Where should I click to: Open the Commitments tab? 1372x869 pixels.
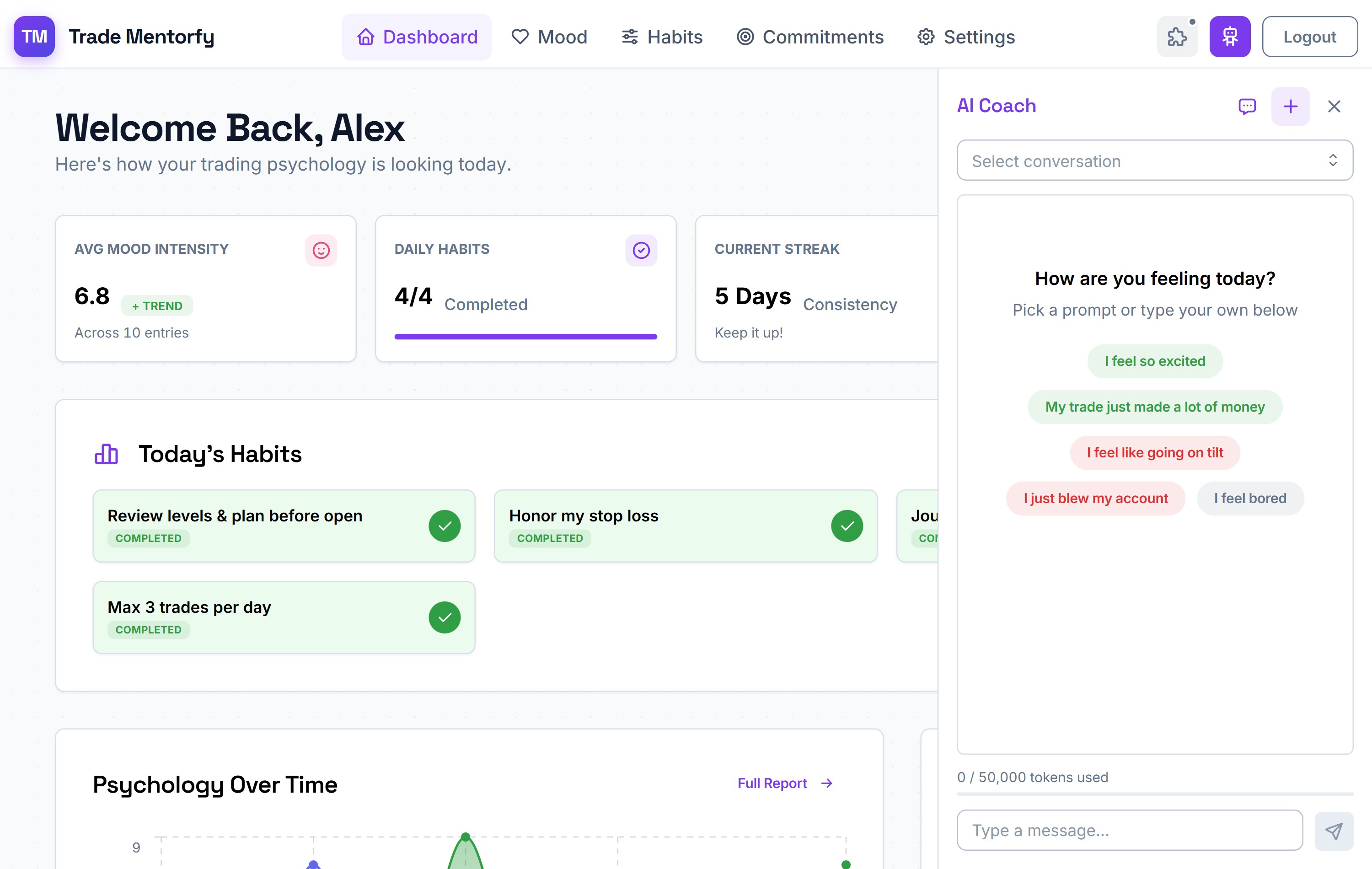(x=809, y=37)
